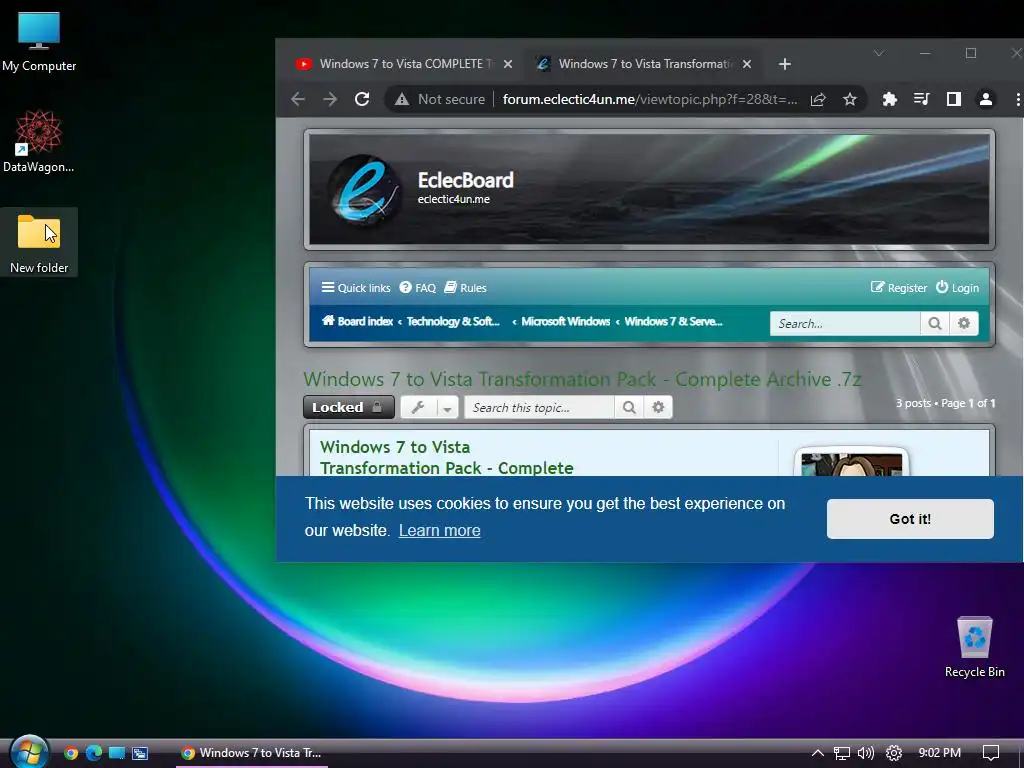Viewport: 1024px width, 768px height.
Task: Dismiss the cookie notice with Got it!
Action: tap(910, 519)
